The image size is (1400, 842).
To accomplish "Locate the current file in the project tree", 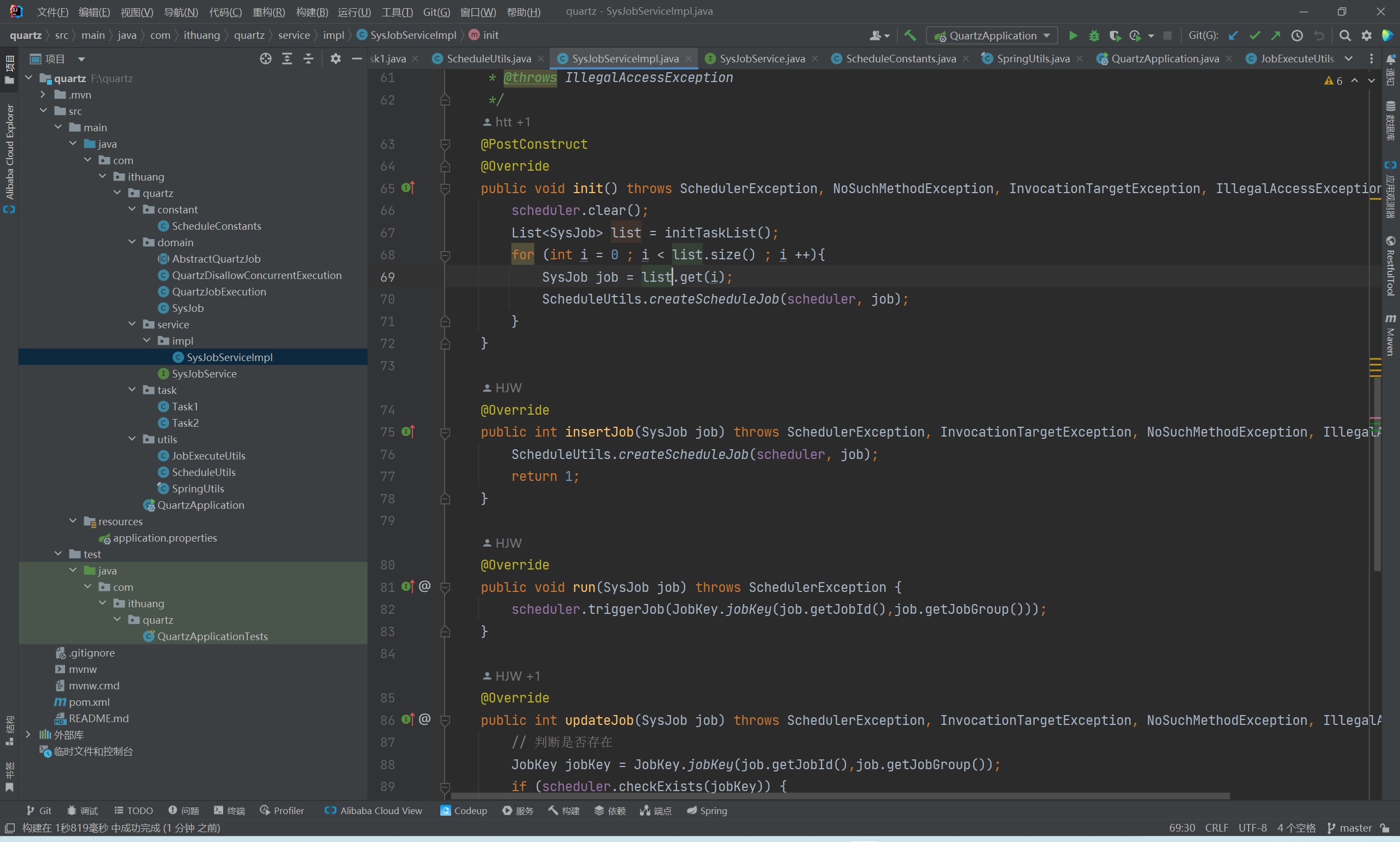I will tap(265, 59).
